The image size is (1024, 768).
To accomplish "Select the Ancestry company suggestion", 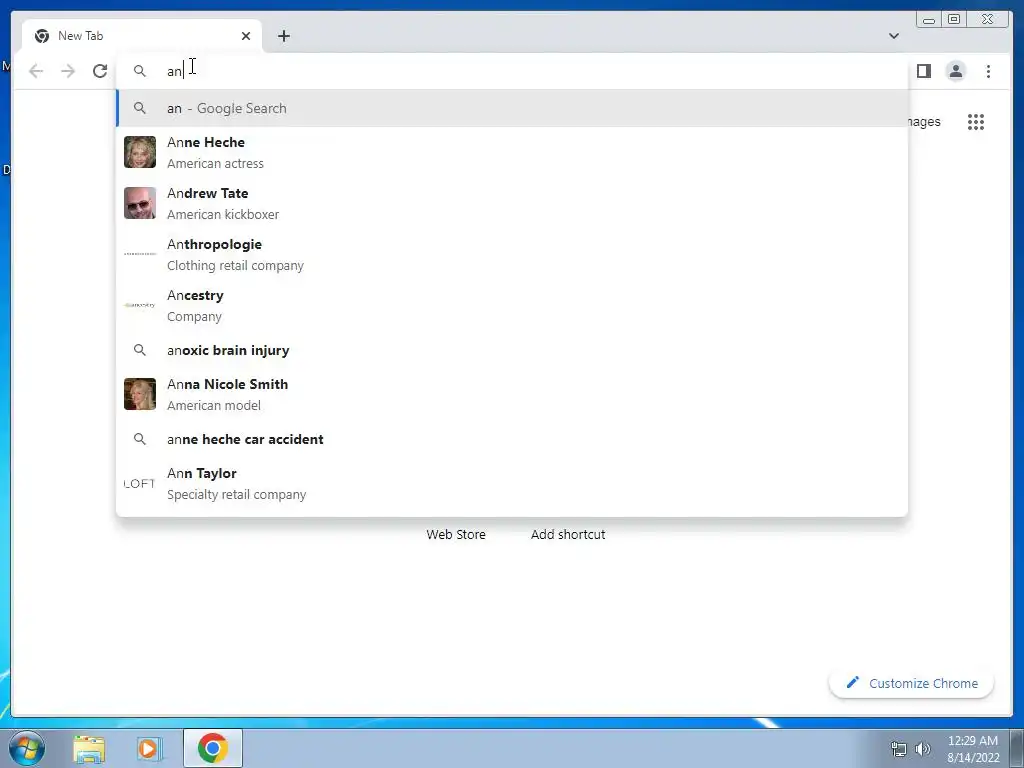I will 512,305.
